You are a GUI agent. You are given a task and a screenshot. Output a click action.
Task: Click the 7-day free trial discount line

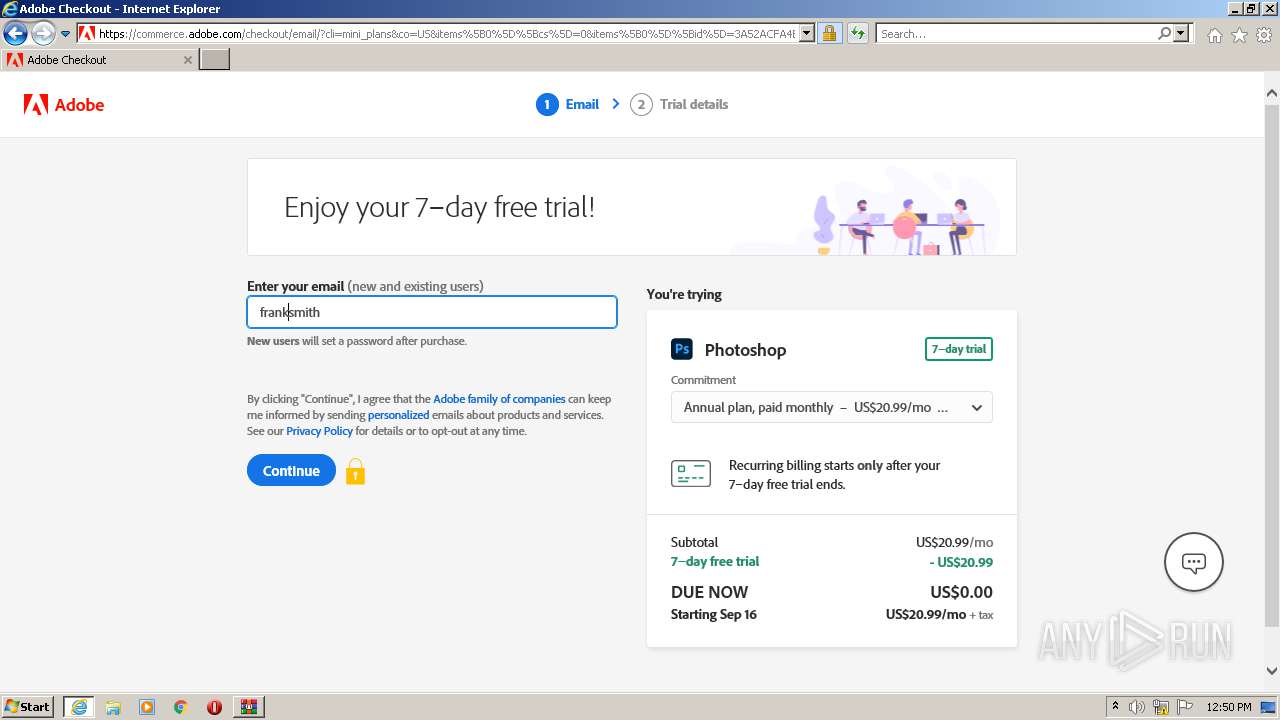click(832, 562)
